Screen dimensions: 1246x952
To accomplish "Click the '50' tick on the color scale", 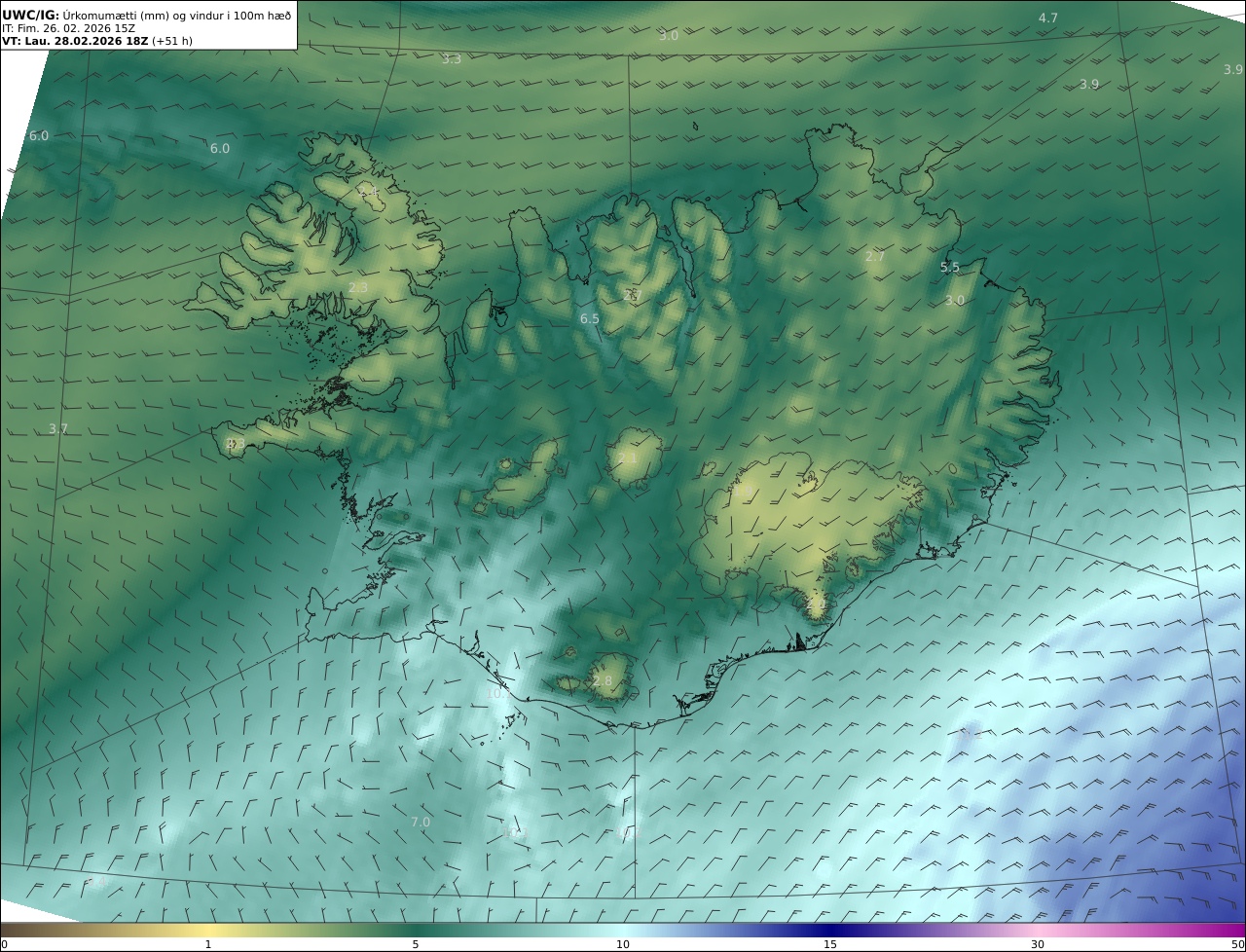I will [1237, 944].
